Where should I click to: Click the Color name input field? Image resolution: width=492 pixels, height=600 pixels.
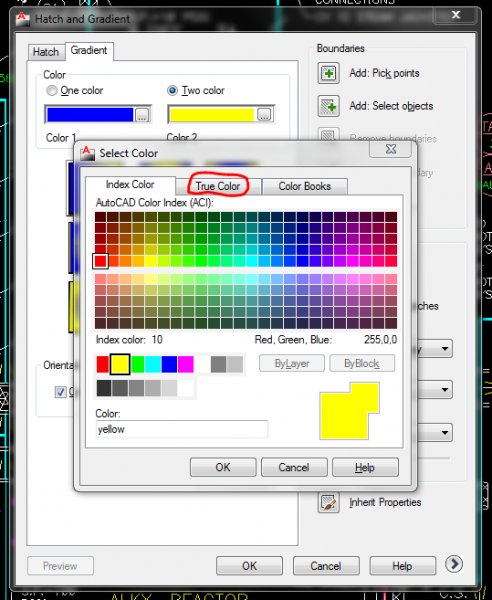182,429
